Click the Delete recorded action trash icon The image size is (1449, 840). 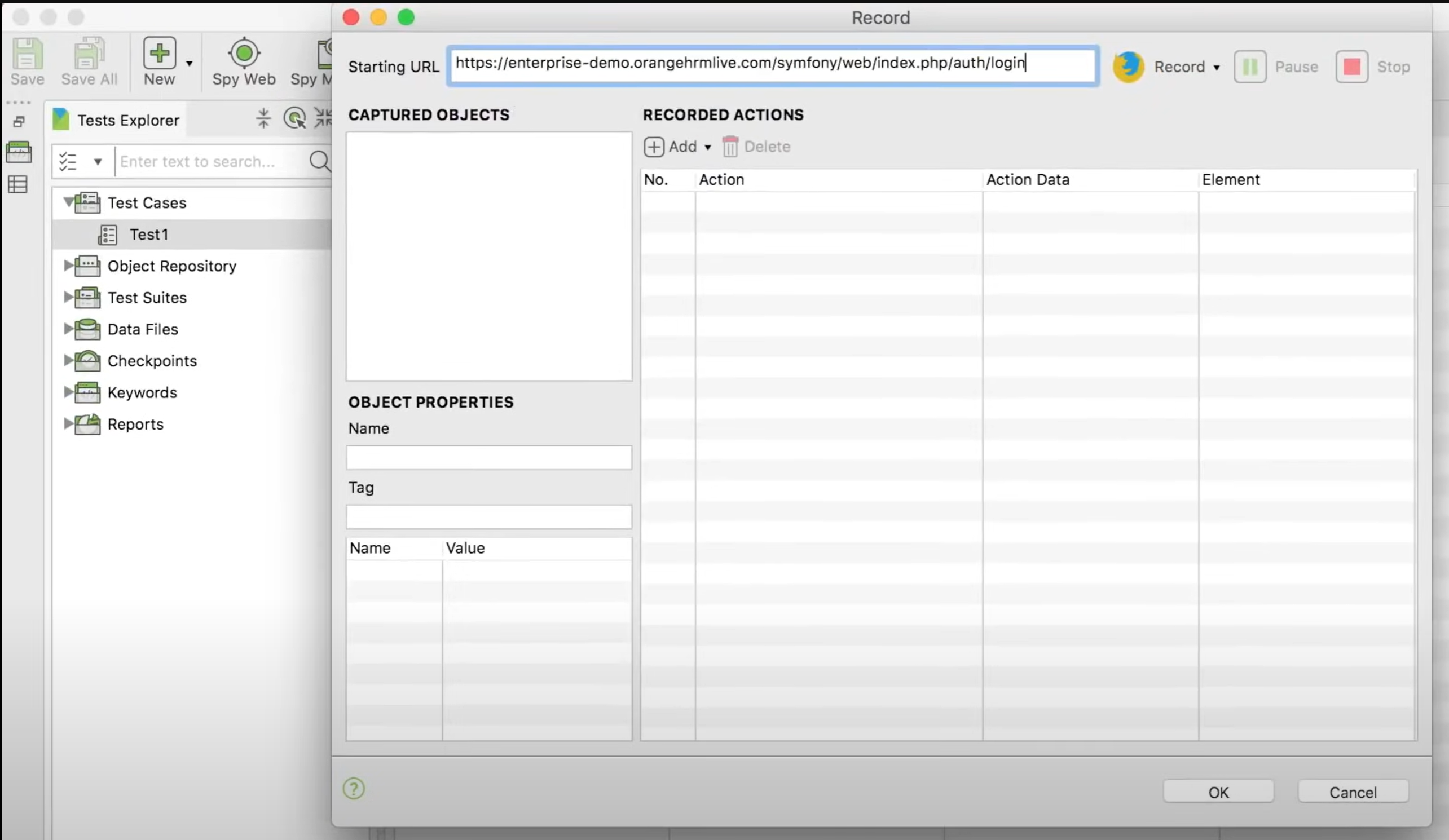click(x=730, y=147)
